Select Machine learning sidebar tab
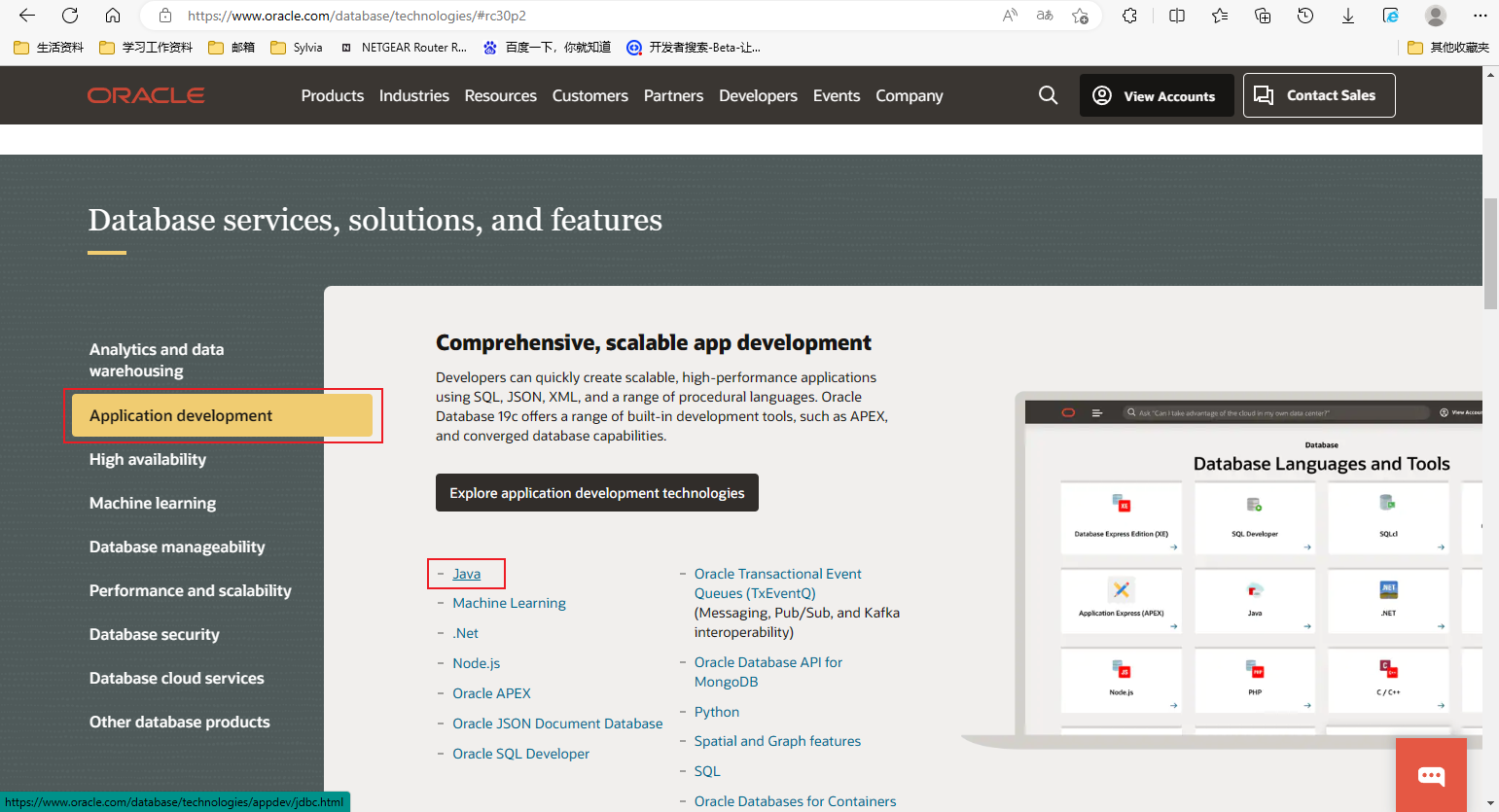1499x812 pixels. 153,503
